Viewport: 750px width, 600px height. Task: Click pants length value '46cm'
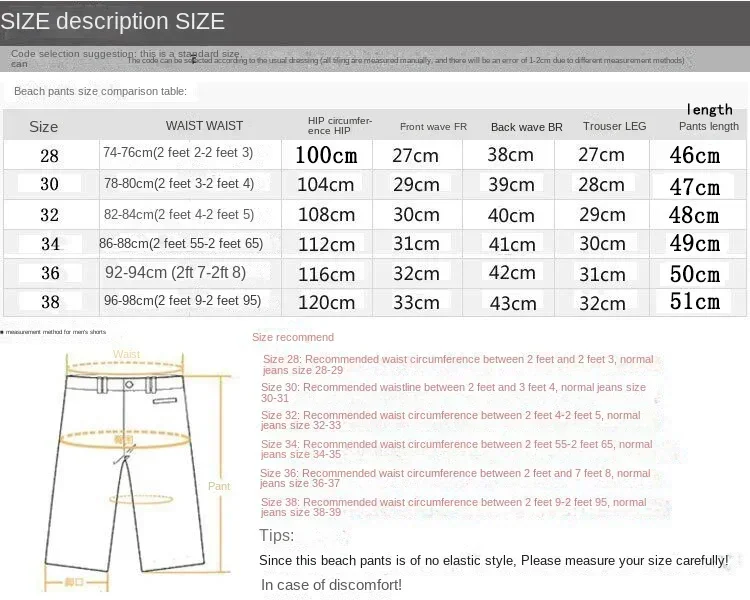click(695, 155)
